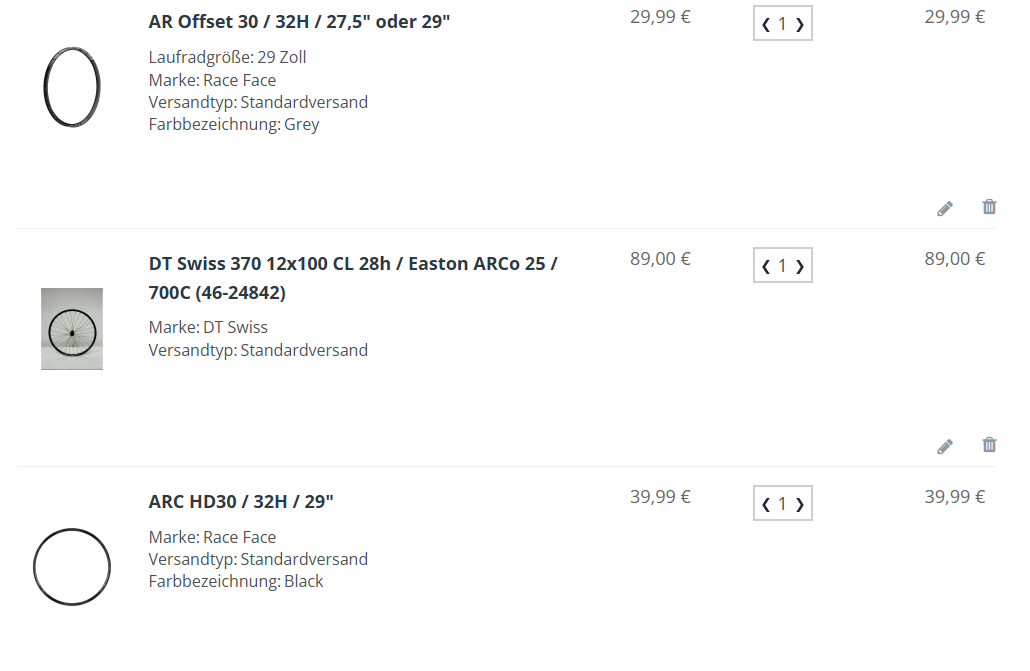Click the pencil icon for DT Swiss 370

pyautogui.click(x=945, y=446)
